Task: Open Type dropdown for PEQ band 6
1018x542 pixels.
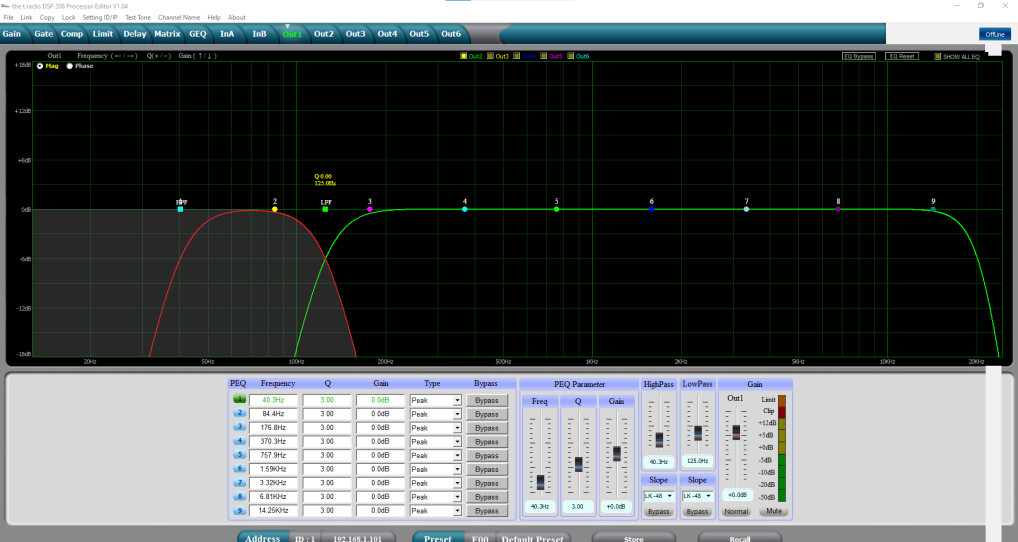Action: tap(457, 469)
